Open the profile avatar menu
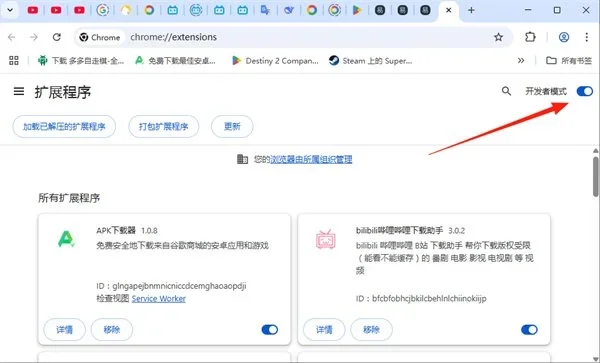This screenshot has height=363, width=600. 564,37
